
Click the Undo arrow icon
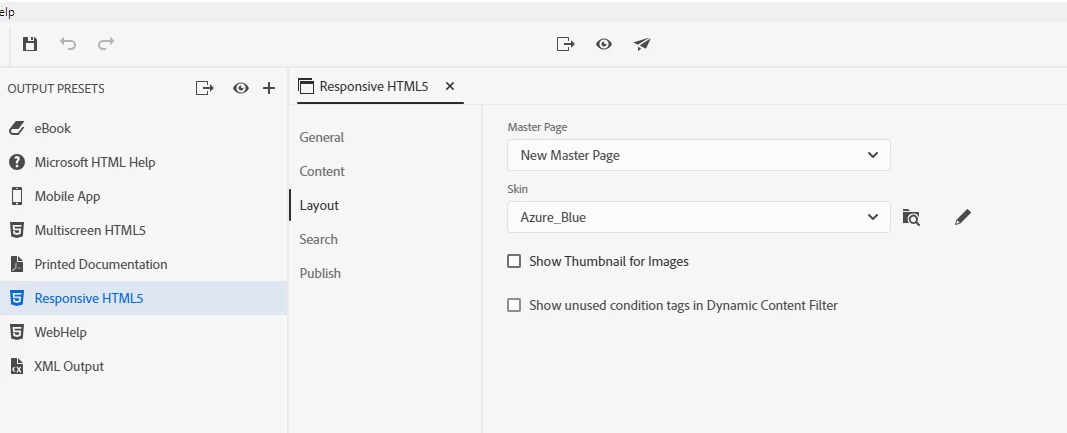click(x=68, y=44)
